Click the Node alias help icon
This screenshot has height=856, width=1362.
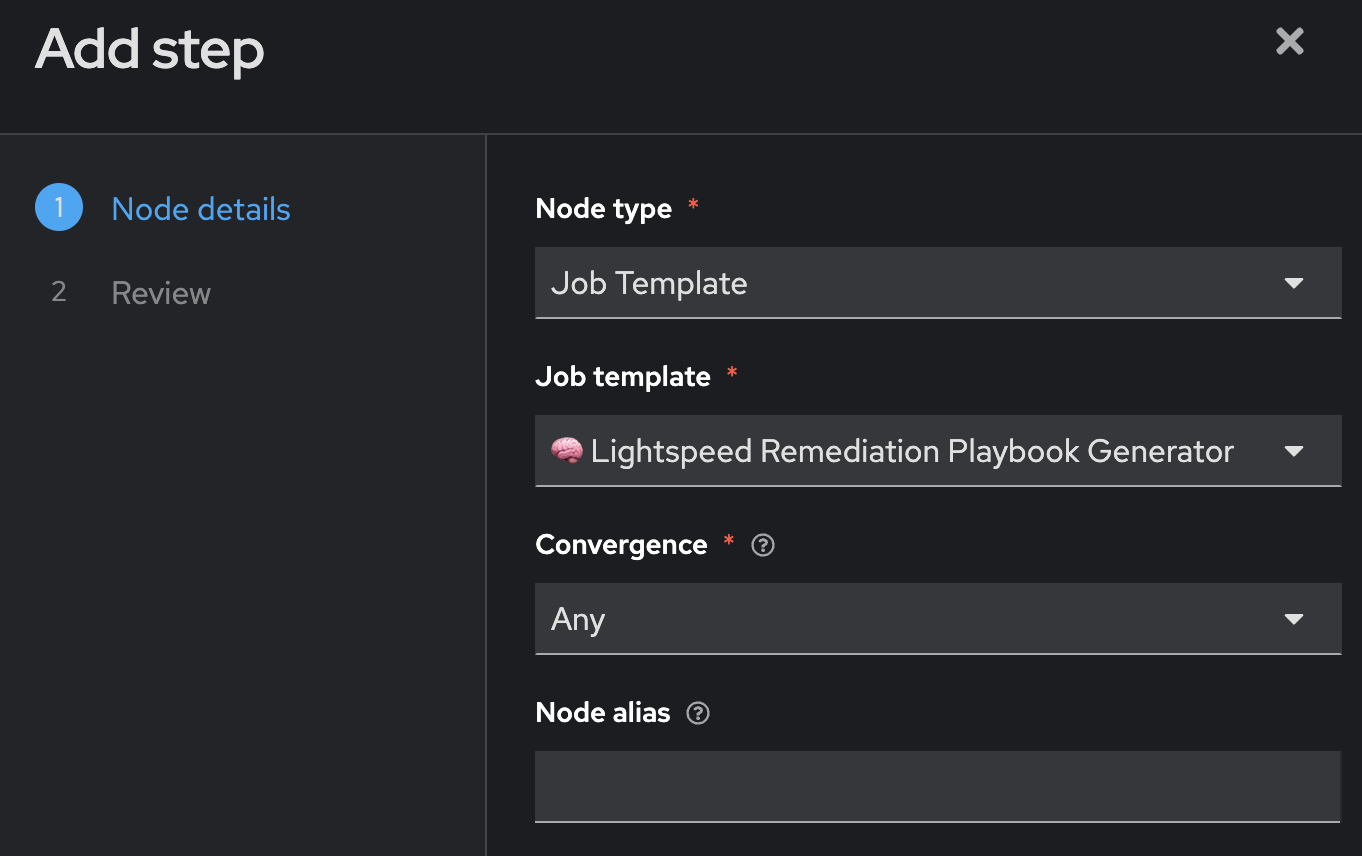click(698, 713)
